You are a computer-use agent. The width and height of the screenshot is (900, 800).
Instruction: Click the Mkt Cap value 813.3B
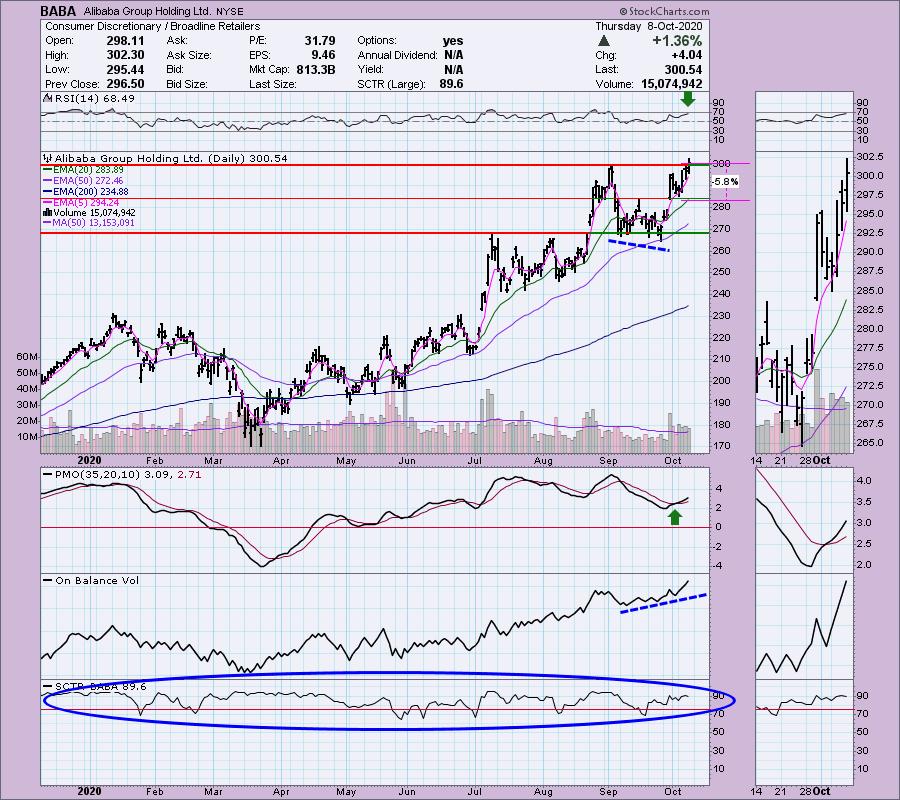316,69
